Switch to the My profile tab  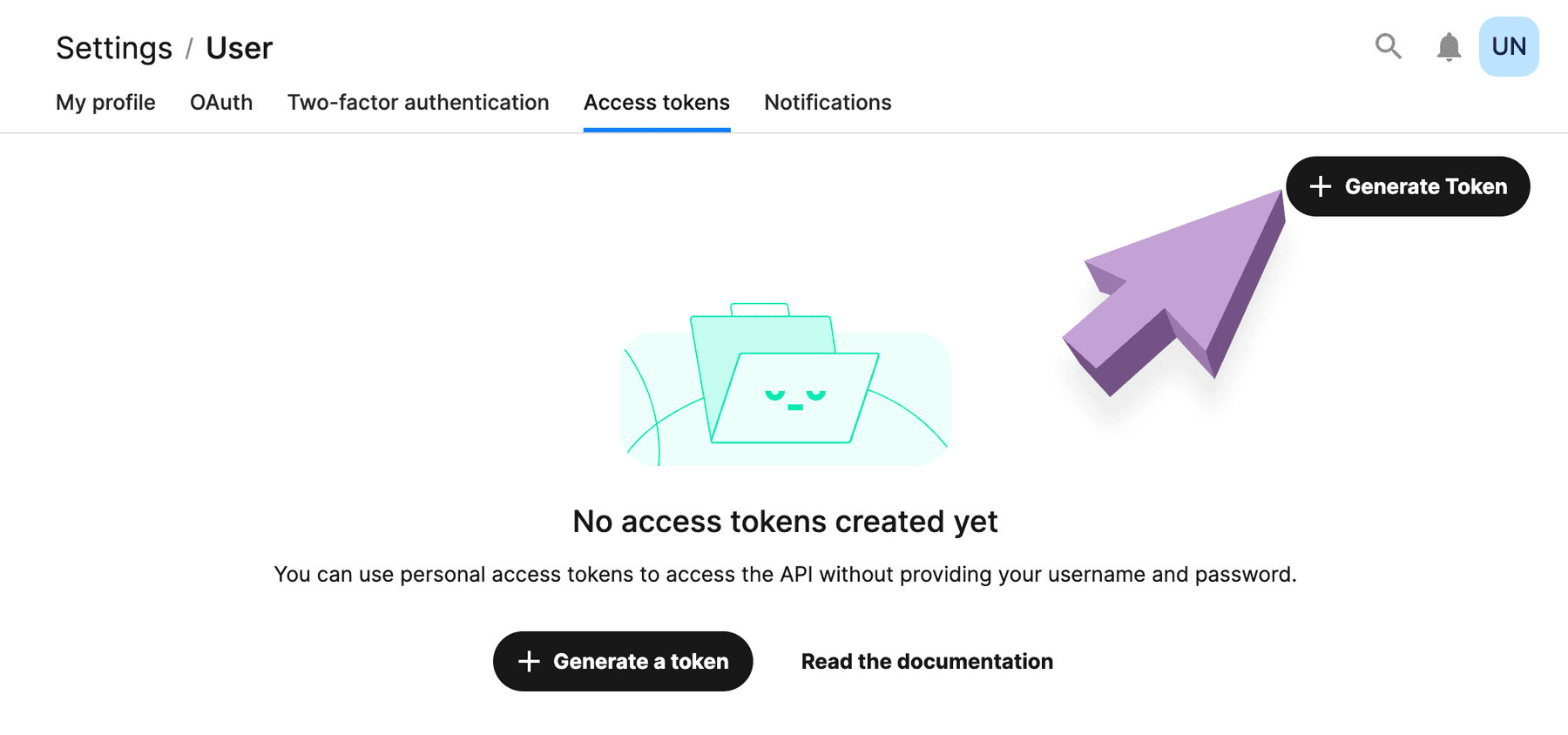105,103
